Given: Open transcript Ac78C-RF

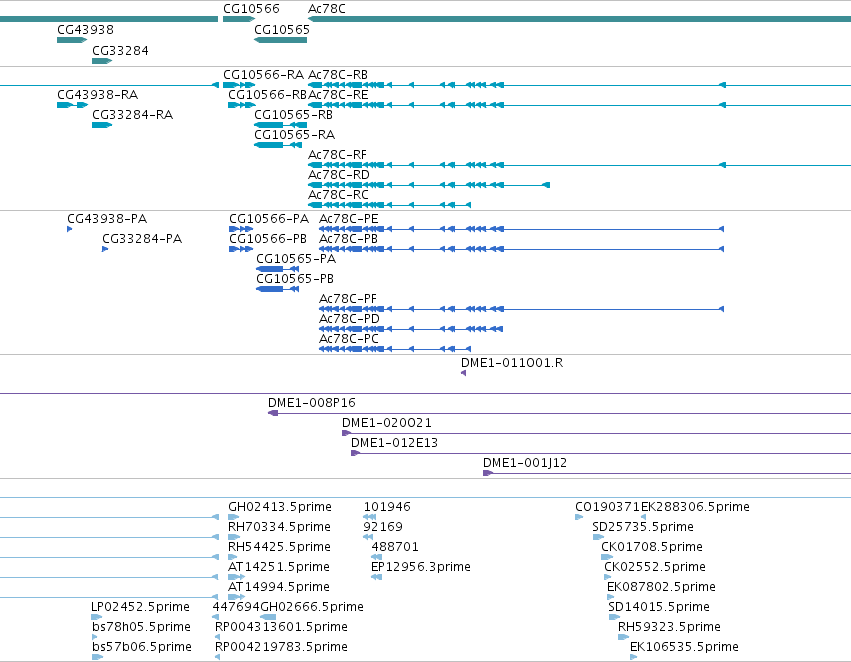Looking at the screenshot, I should click(337, 155).
